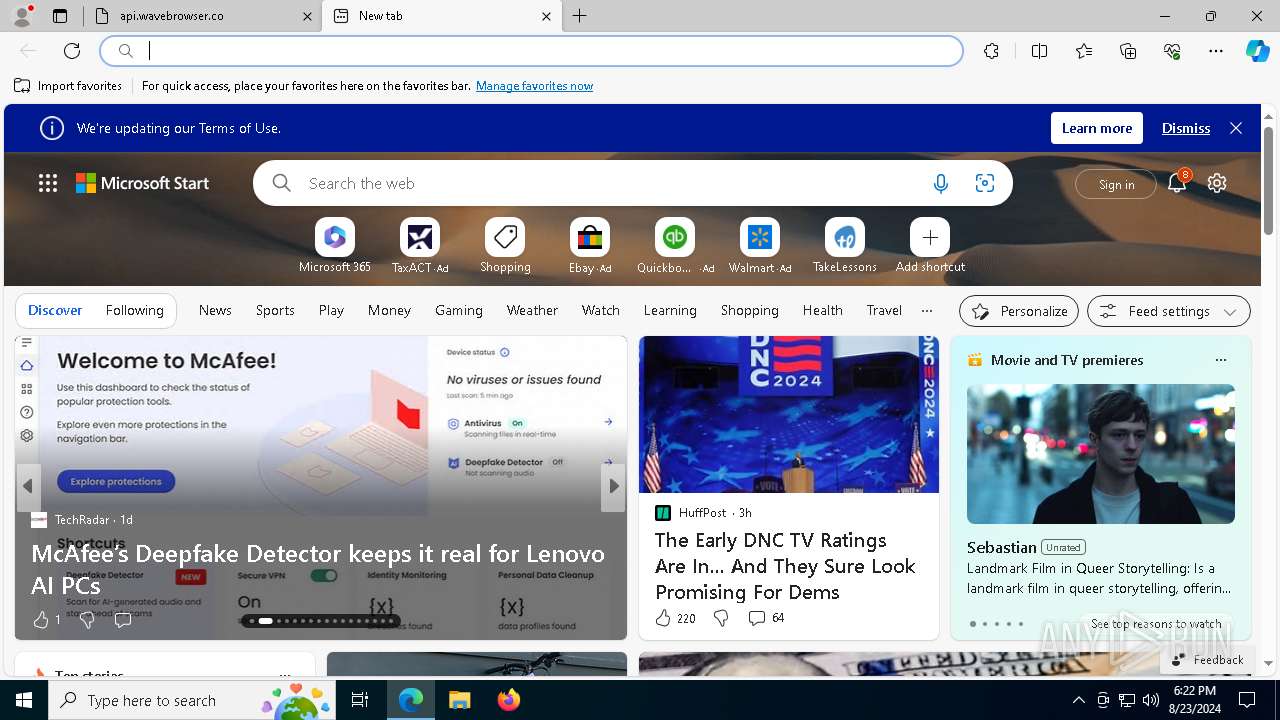Show more feed categories ellipsis
The width and height of the screenshot is (1280, 720).
[927, 310]
